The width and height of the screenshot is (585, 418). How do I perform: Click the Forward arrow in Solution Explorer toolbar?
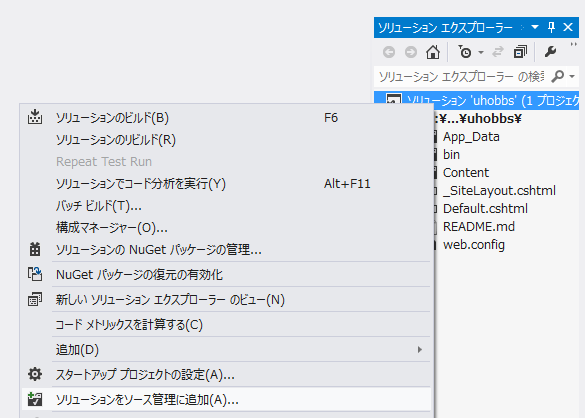click(x=411, y=52)
